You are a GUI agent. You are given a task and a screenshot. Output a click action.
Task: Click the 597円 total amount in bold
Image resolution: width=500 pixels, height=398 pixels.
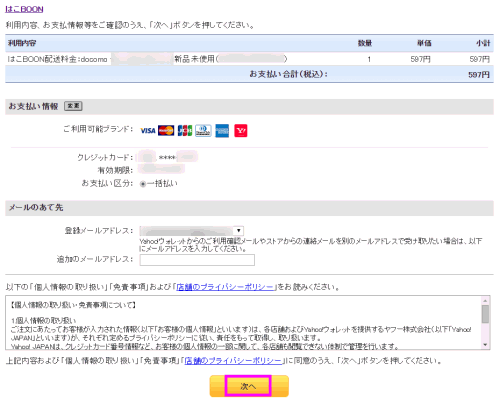coord(479,75)
